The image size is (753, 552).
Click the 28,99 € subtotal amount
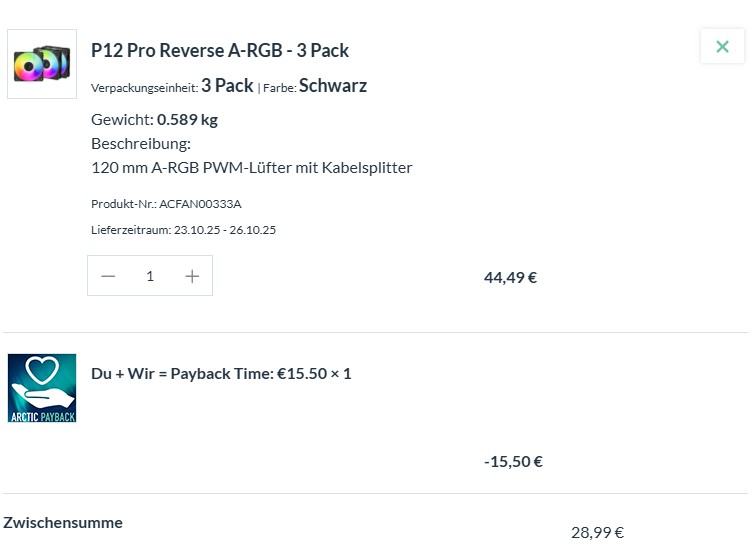click(x=597, y=532)
